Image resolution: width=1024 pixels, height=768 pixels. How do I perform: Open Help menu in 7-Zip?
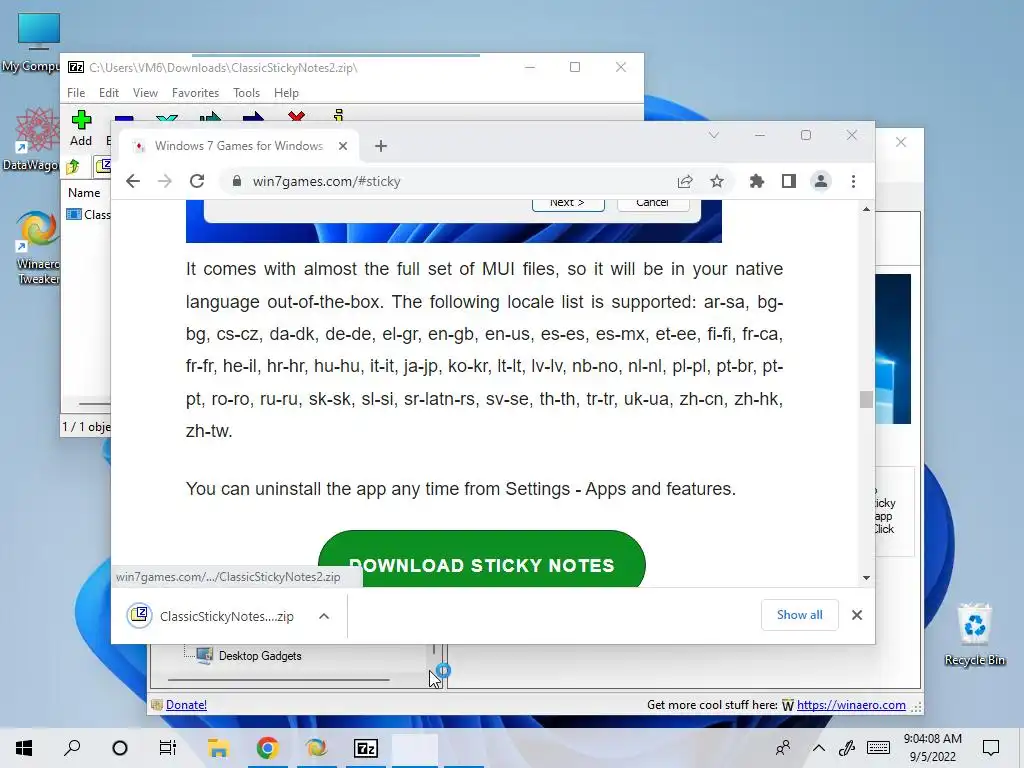click(286, 93)
